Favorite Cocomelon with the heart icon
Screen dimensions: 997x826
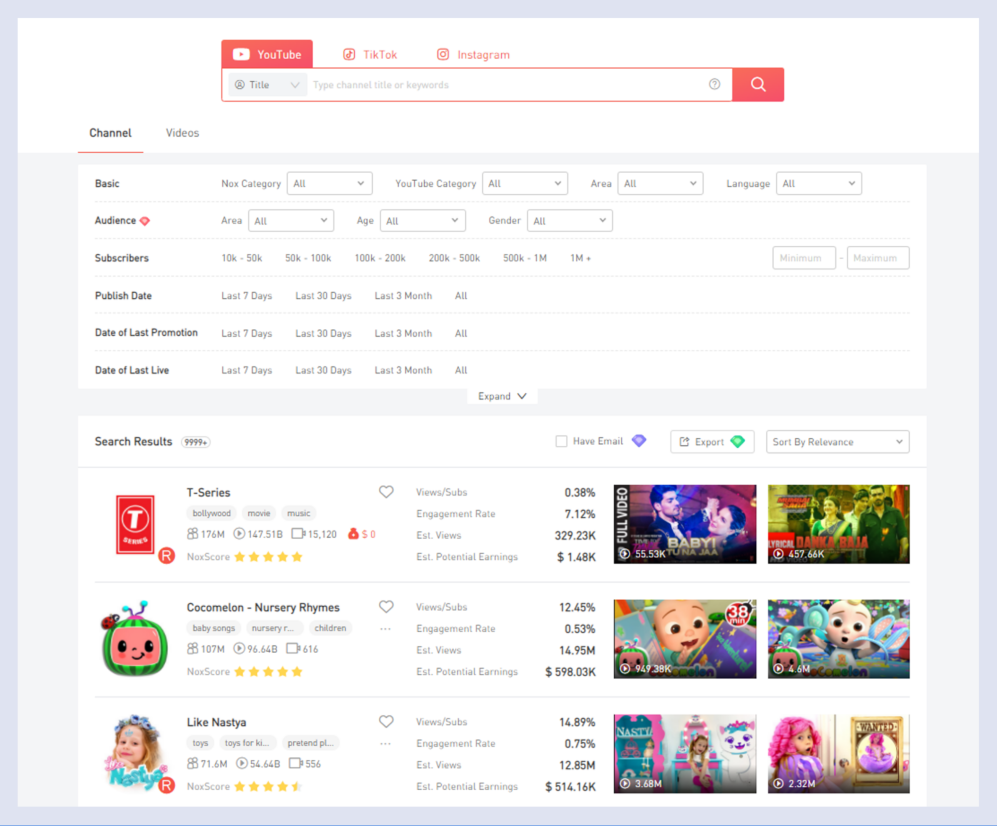coord(386,607)
